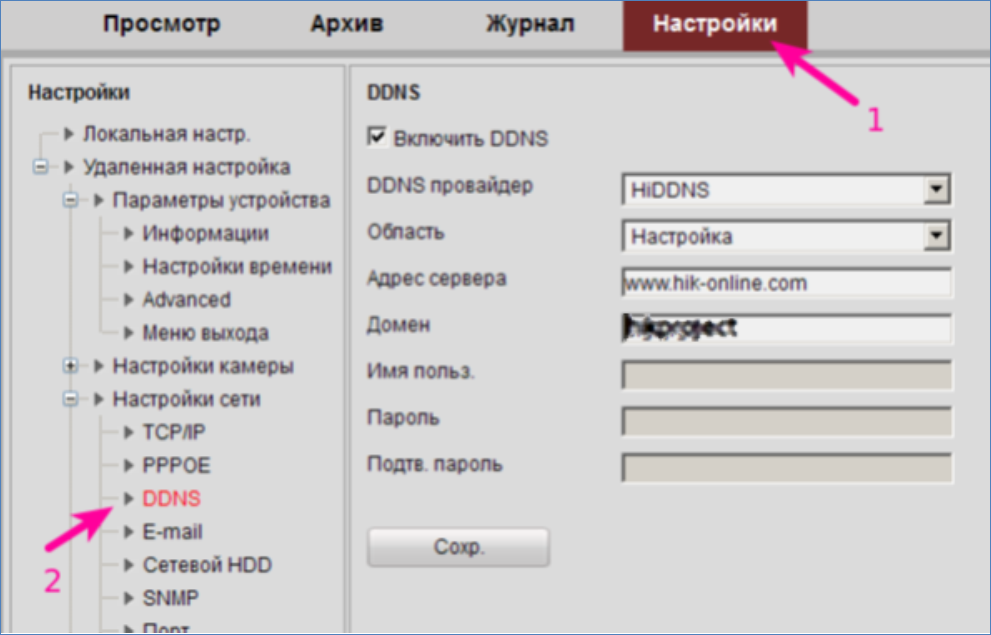
Task: Collapse the Параметры устройства branch
Action: [71, 200]
